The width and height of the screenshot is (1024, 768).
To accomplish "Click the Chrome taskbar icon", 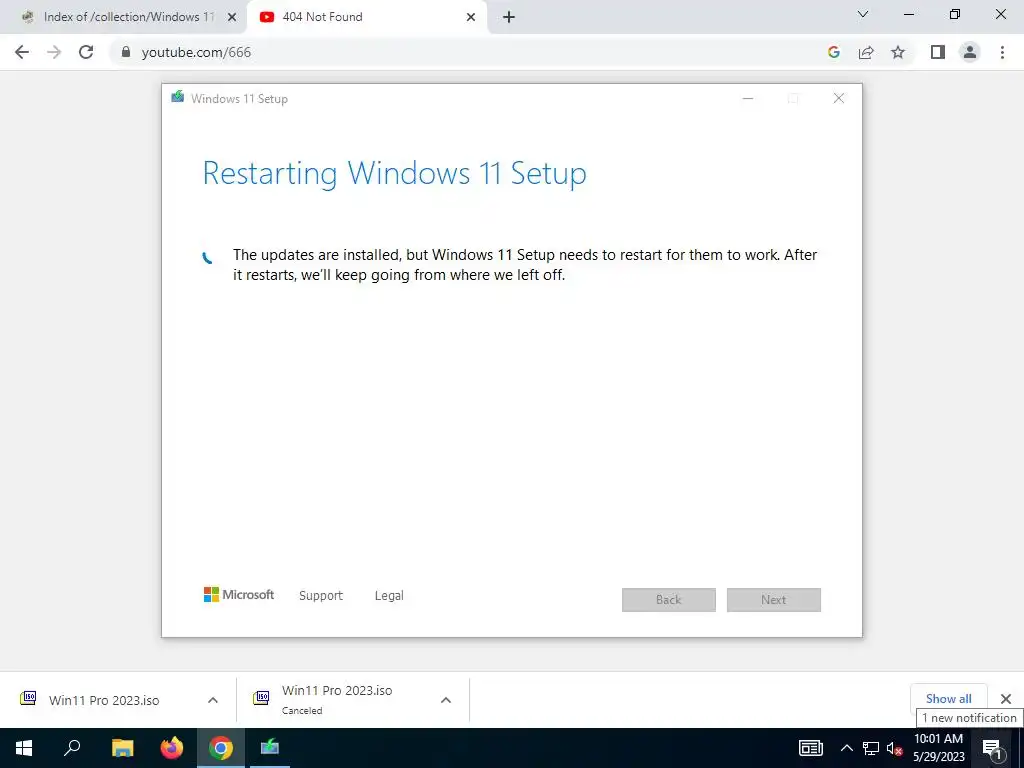I will coord(221,748).
